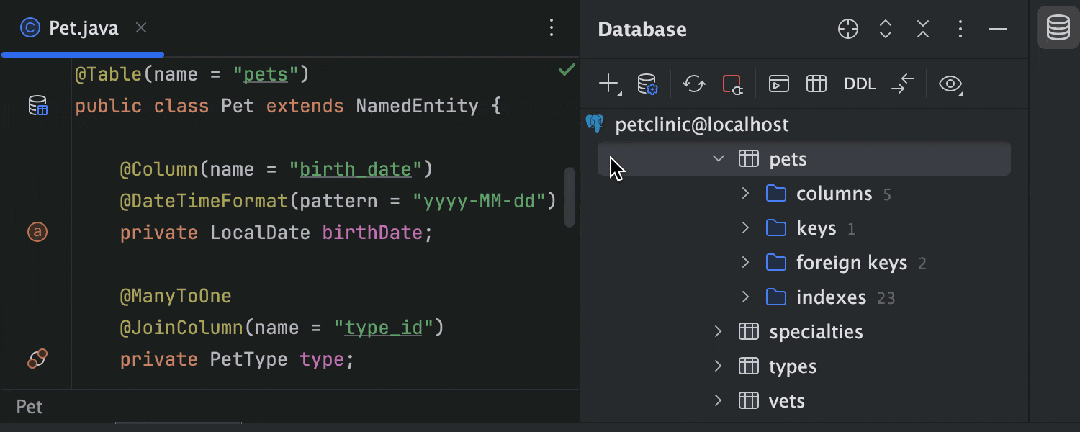Click the Collapse All icon in Database header
1080x432 pixels.
tap(923, 29)
